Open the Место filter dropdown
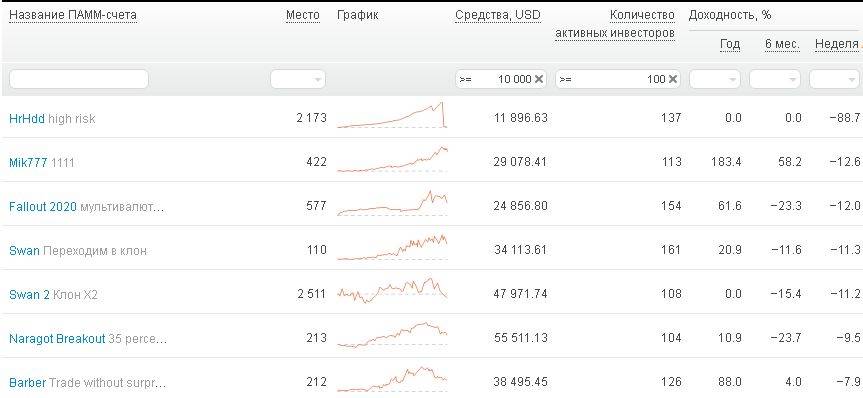 [298, 79]
